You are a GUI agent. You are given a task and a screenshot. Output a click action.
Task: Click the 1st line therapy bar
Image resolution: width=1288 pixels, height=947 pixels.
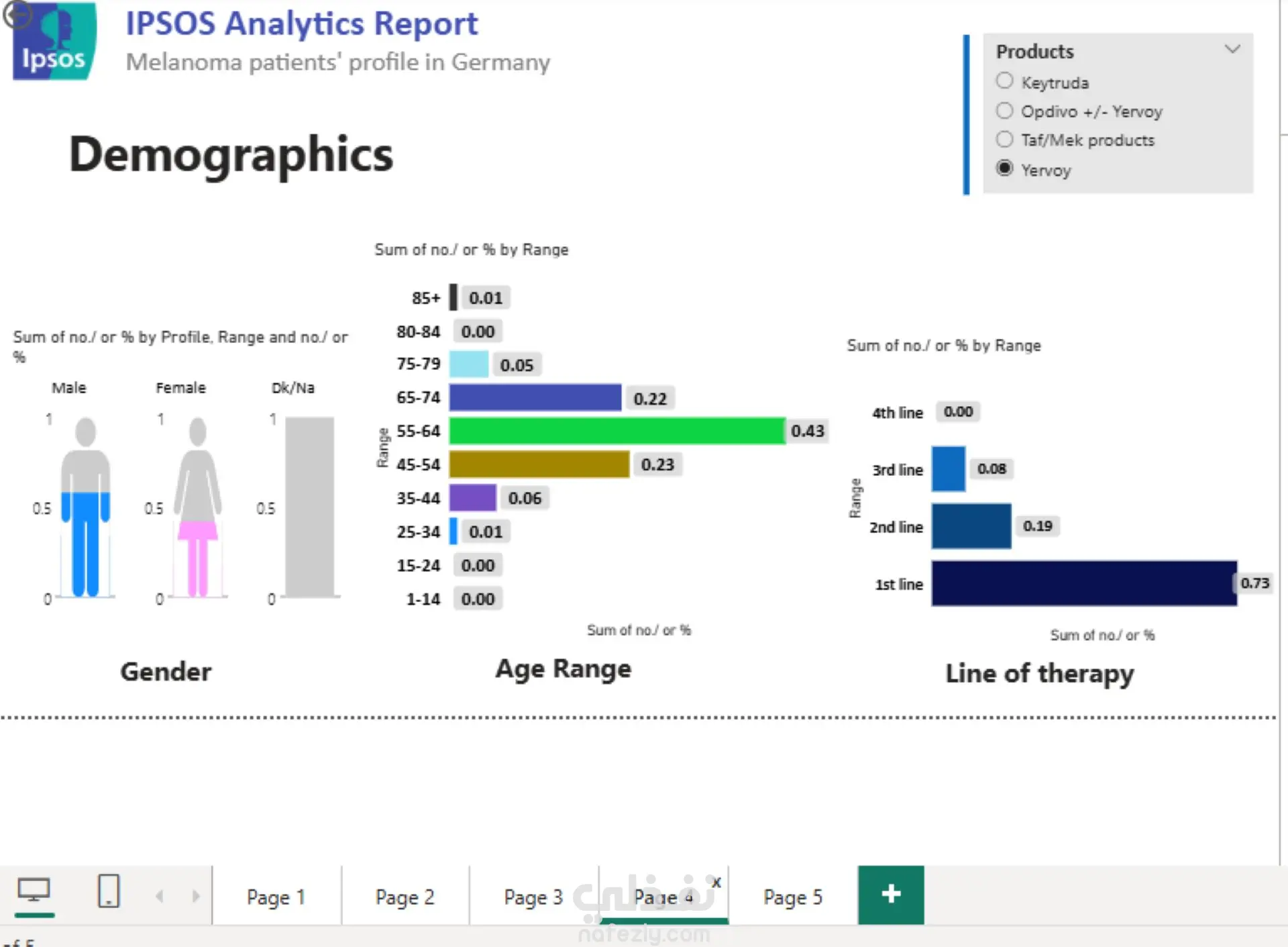[x=1084, y=583]
